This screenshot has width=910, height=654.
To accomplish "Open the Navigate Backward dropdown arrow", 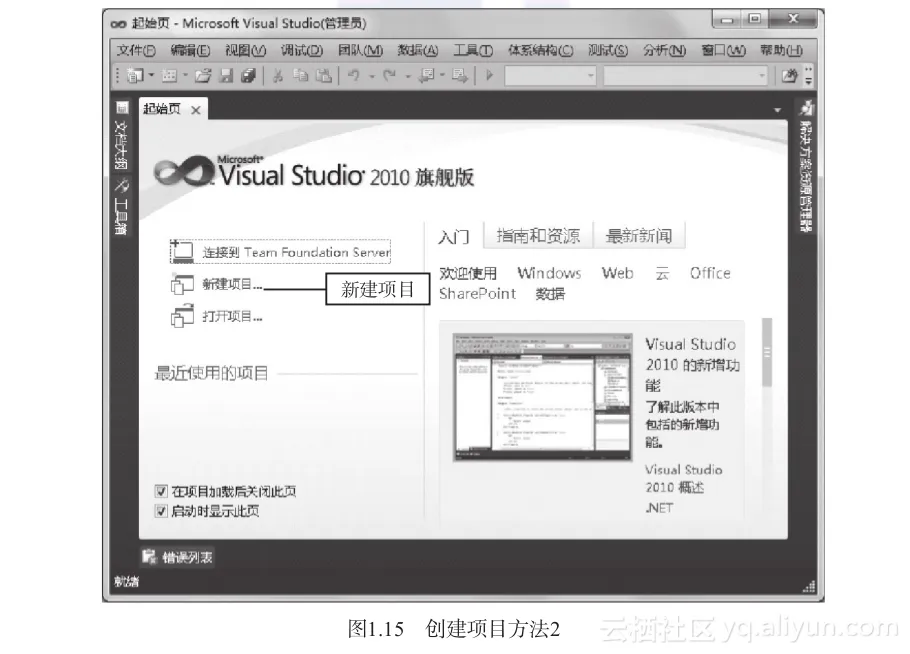I will click(x=442, y=75).
